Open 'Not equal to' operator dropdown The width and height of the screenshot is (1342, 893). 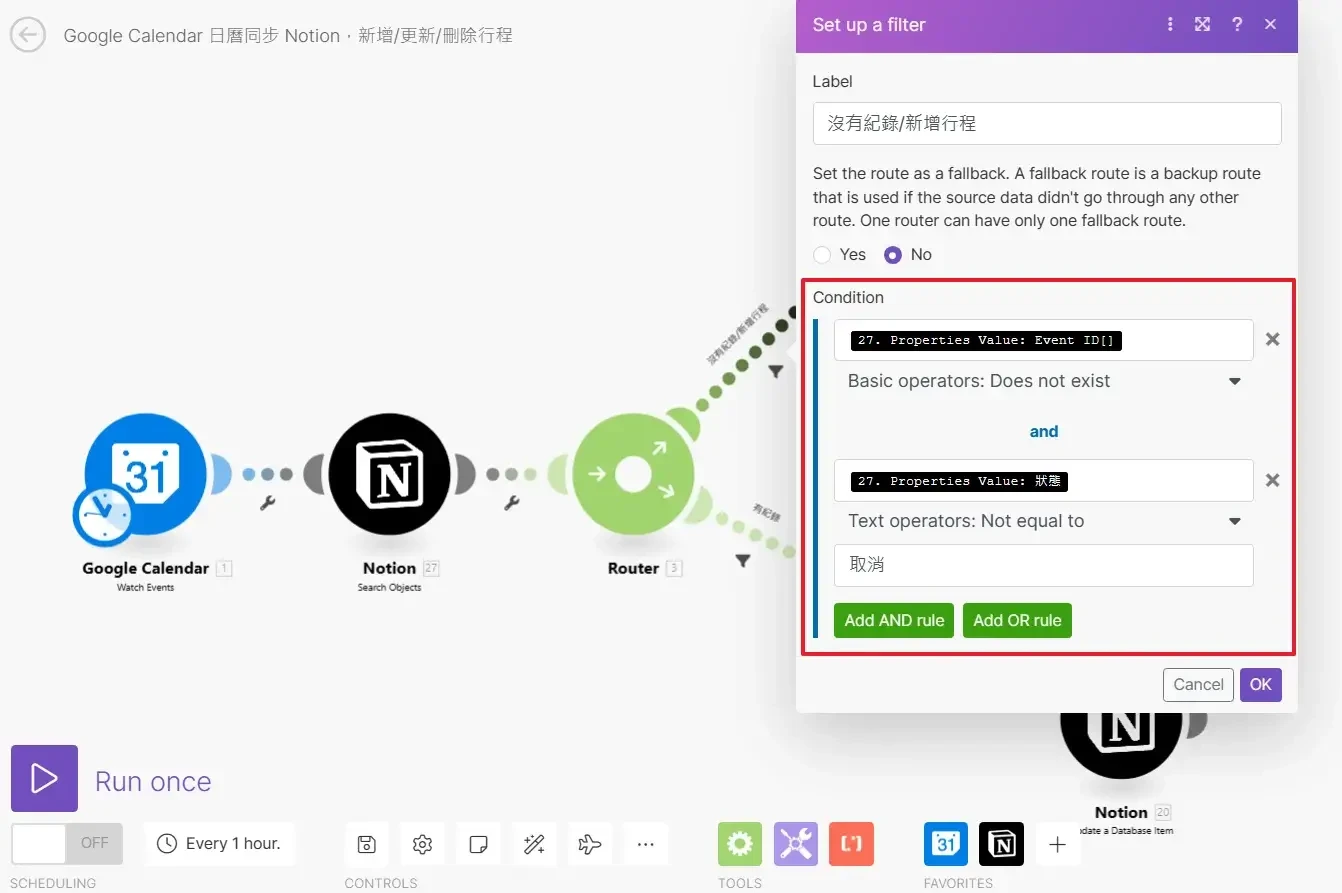1044,521
